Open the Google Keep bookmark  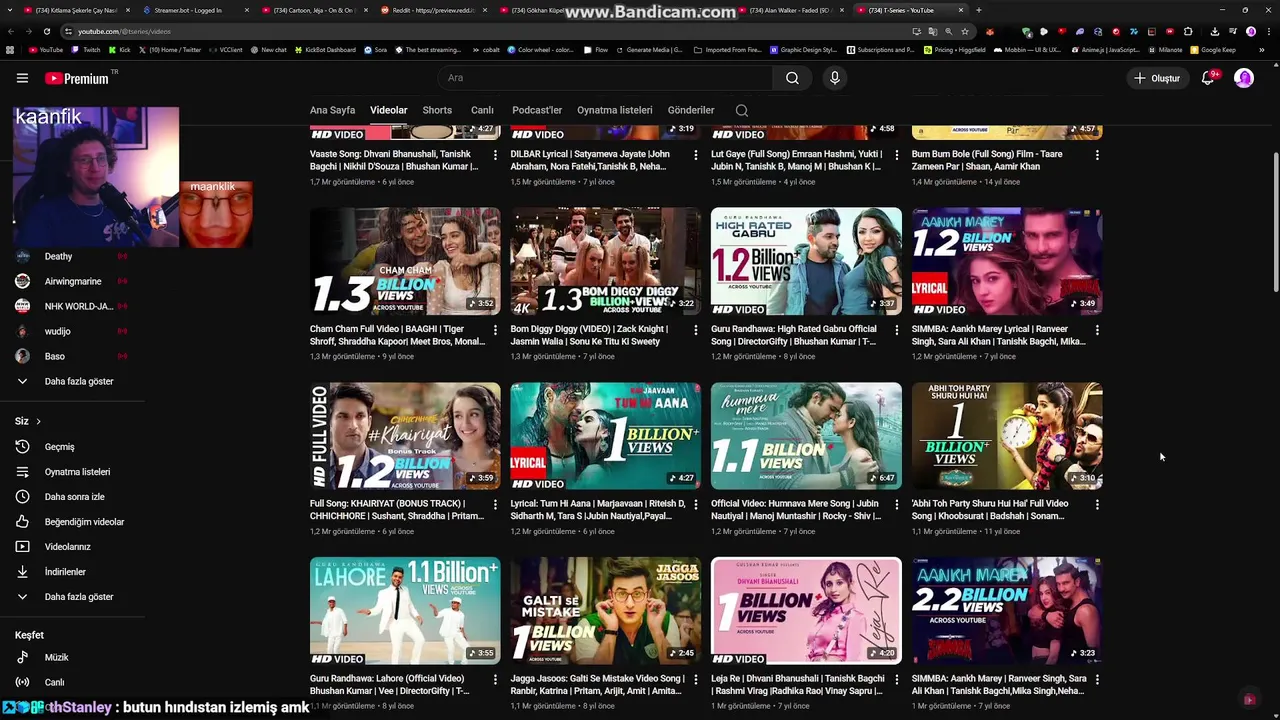1213,49
